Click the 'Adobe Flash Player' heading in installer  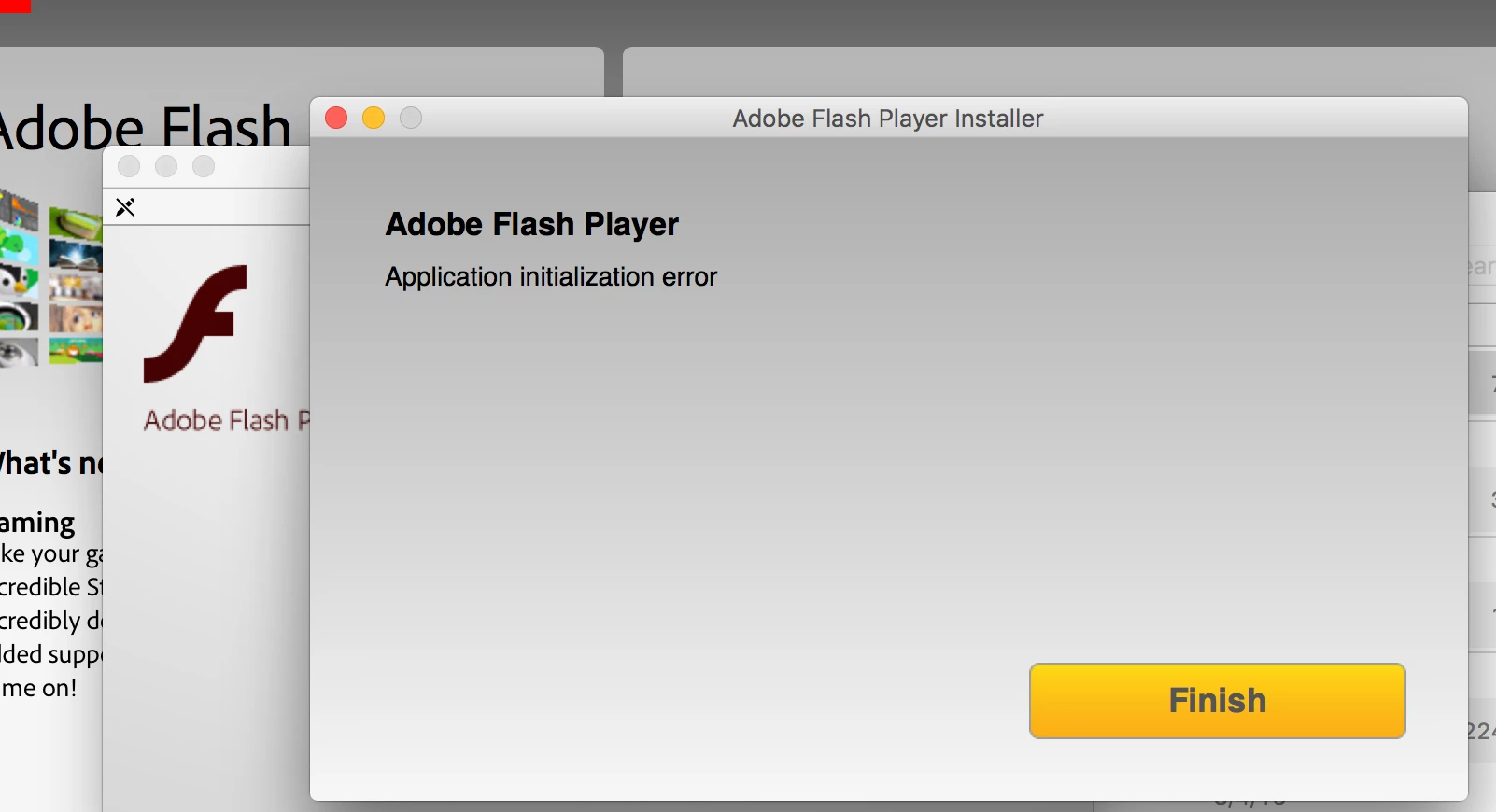pyautogui.click(x=531, y=224)
